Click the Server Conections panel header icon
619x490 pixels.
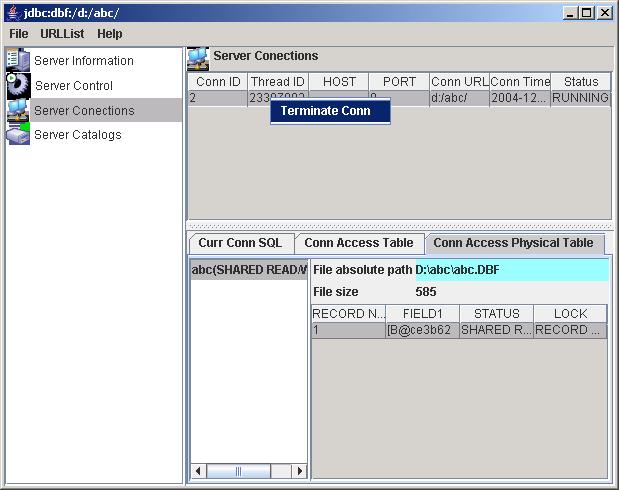198,57
